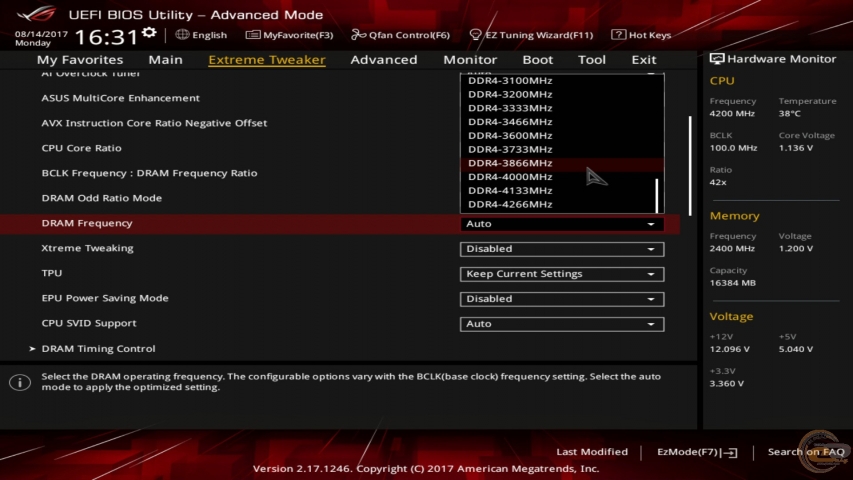The image size is (853, 480).
Task: Open the Tool tab
Action: (591, 59)
